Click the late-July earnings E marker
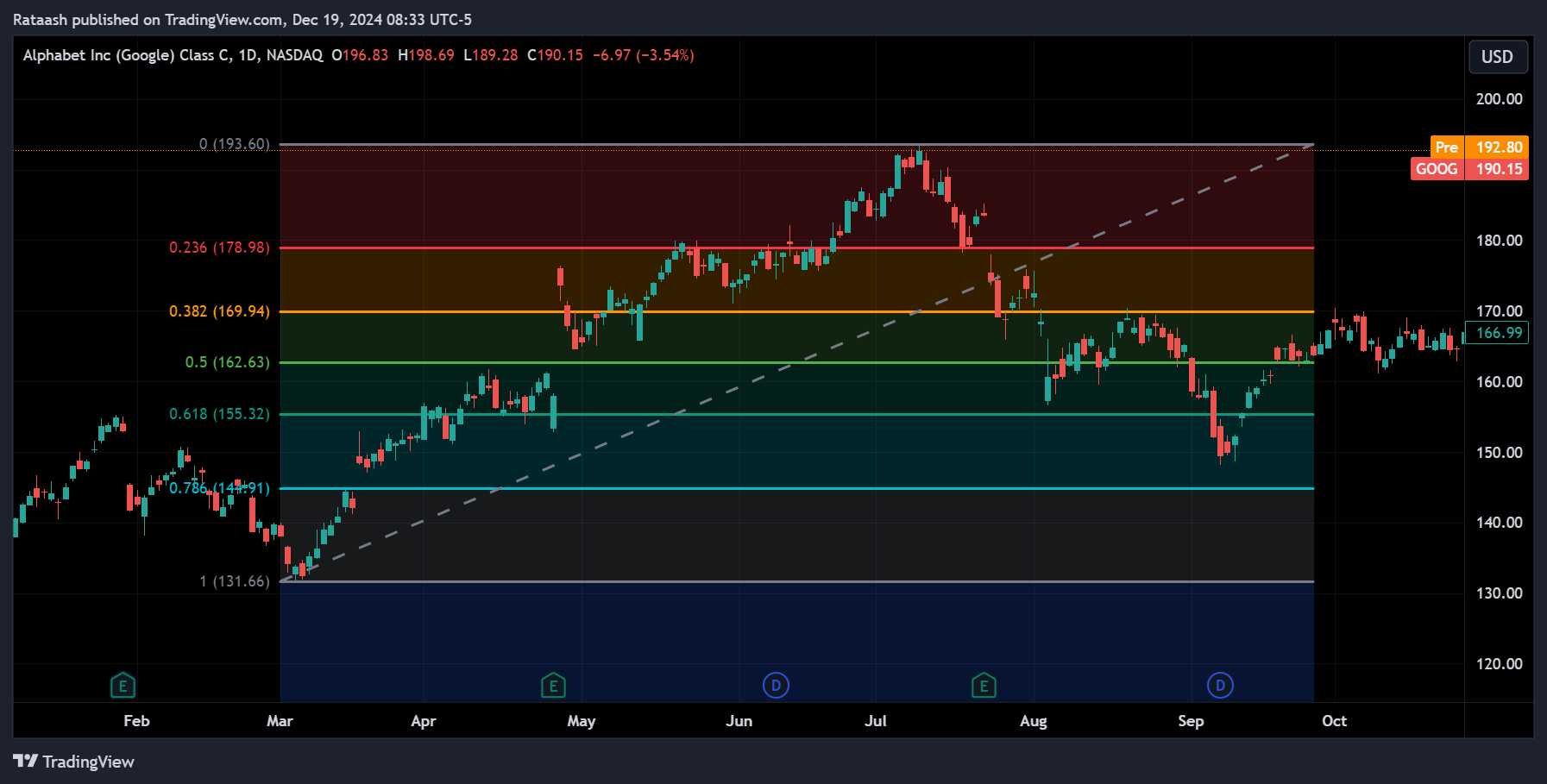The height and width of the screenshot is (784, 1547). [984, 686]
